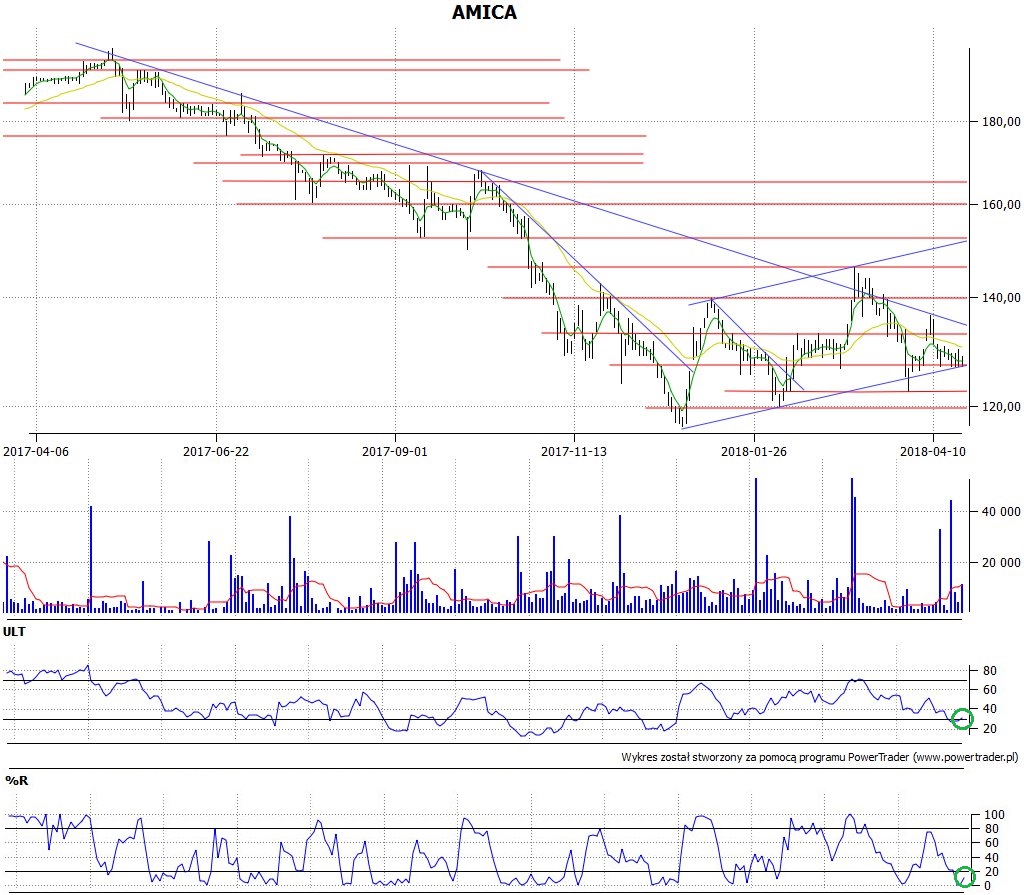Viewport: 1024px width, 895px height.
Task: Click the green circle on %R indicator
Action: 964,876
